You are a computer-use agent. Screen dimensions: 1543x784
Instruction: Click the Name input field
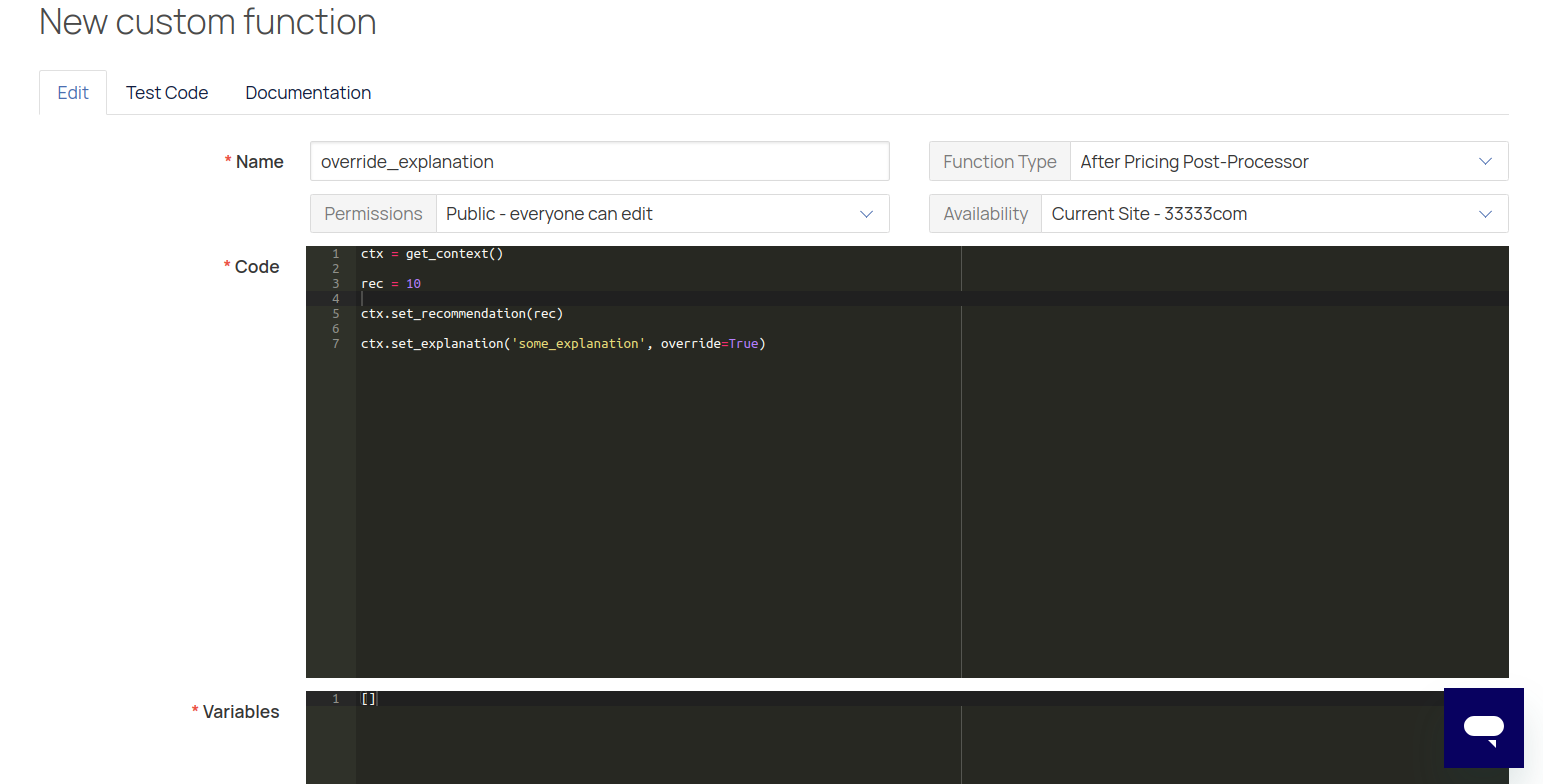pyautogui.click(x=600, y=161)
